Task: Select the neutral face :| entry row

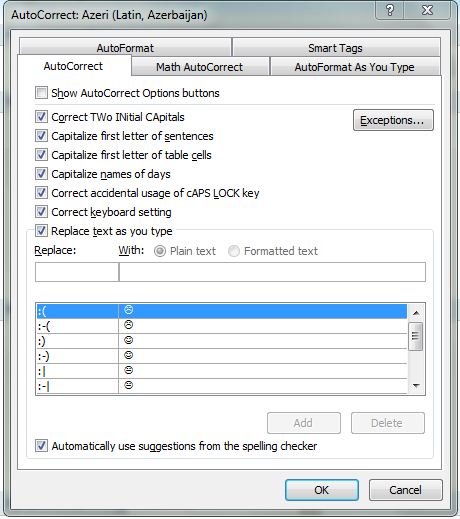Action: point(221,371)
